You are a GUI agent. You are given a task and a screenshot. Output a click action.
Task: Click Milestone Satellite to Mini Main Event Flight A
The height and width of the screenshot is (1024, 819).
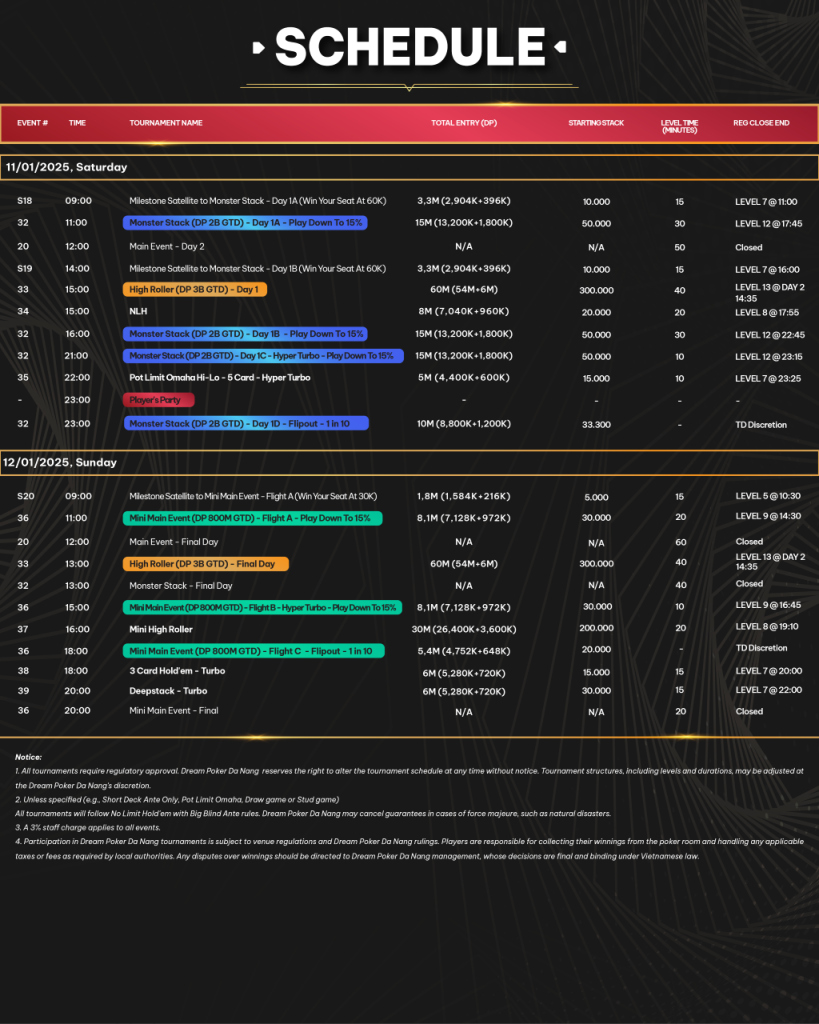[x=253, y=496]
